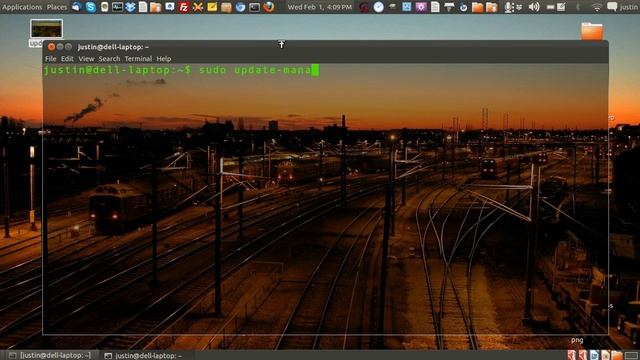The height and width of the screenshot is (360, 640).
Task: Open the terminal File menu
Action: (x=51, y=59)
